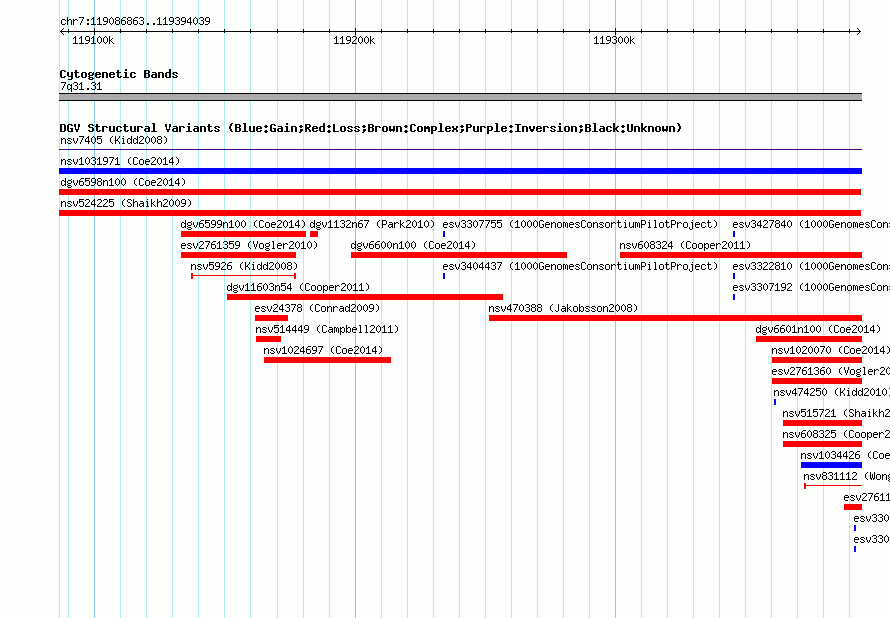Open the nsv7405 (Kidd2008) variant label

[114, 140]
